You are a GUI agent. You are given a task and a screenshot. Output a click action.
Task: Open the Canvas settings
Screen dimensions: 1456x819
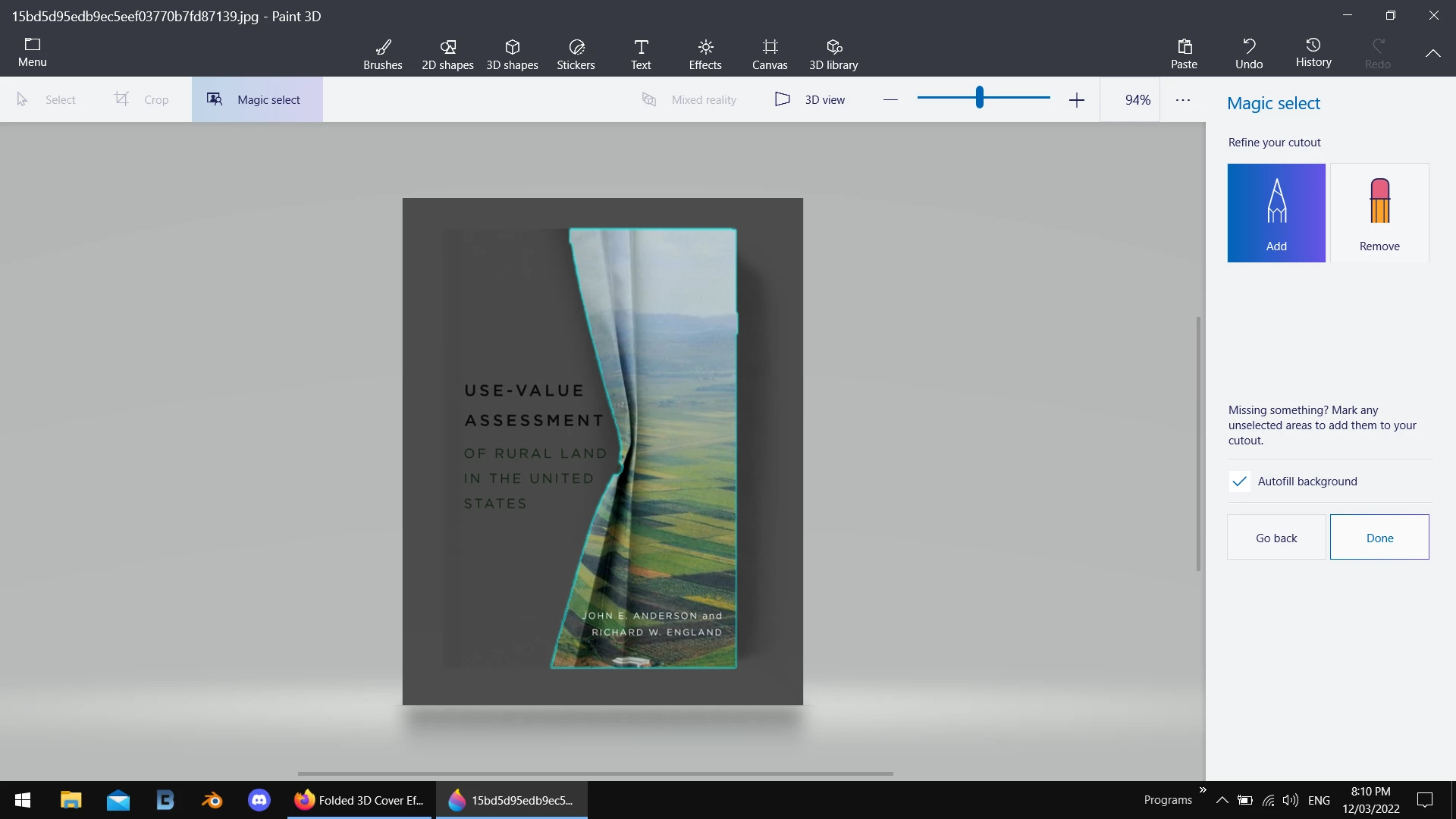770,54
